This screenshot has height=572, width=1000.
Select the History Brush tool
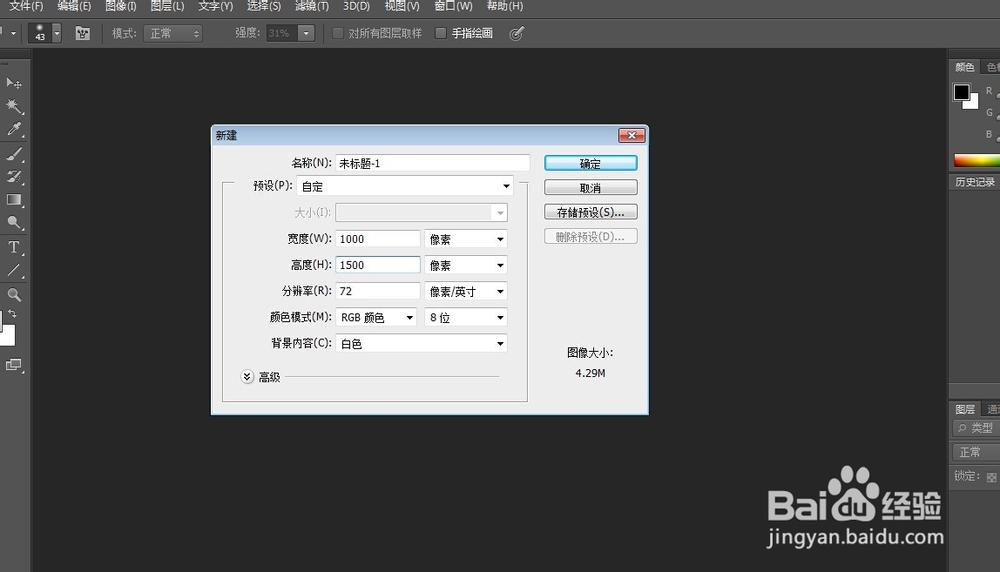[x=13, y=177]
